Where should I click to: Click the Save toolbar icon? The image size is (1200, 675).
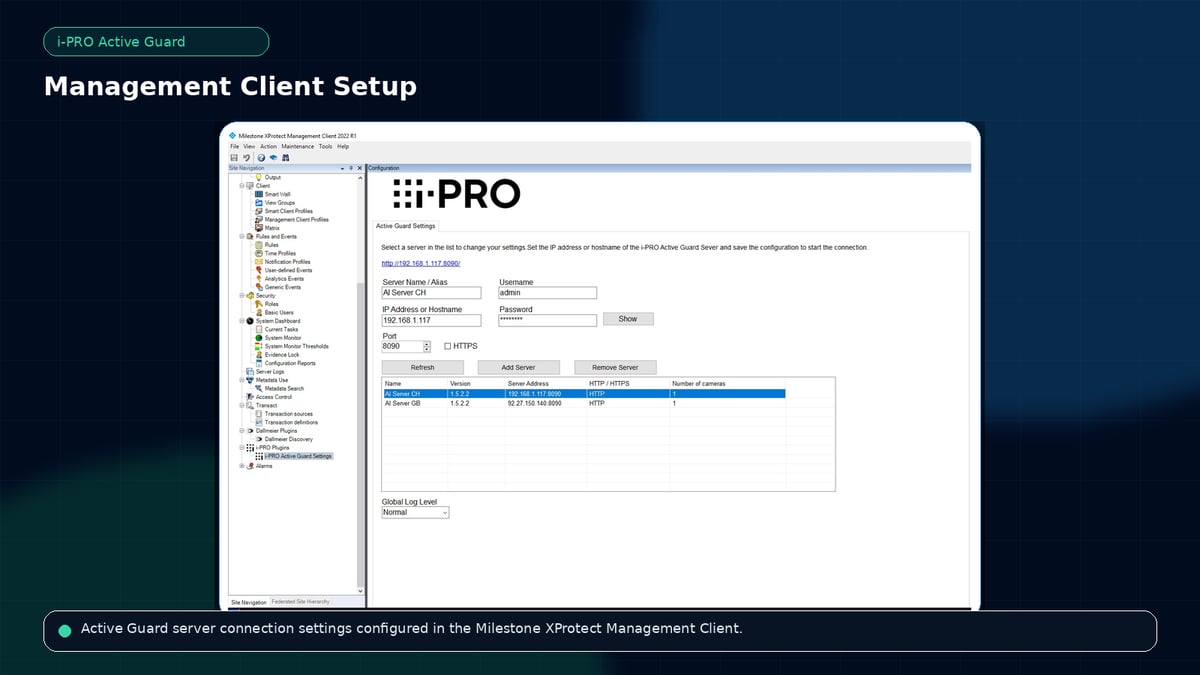pyautogui.click(x=234, y=158)
